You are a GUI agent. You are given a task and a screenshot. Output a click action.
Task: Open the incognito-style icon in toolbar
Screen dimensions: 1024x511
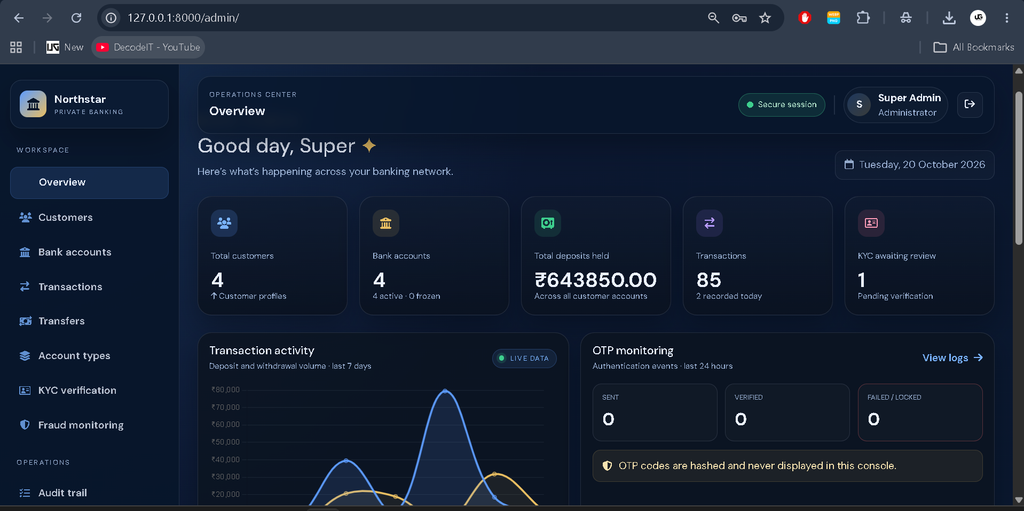click(x=906, y=18)
